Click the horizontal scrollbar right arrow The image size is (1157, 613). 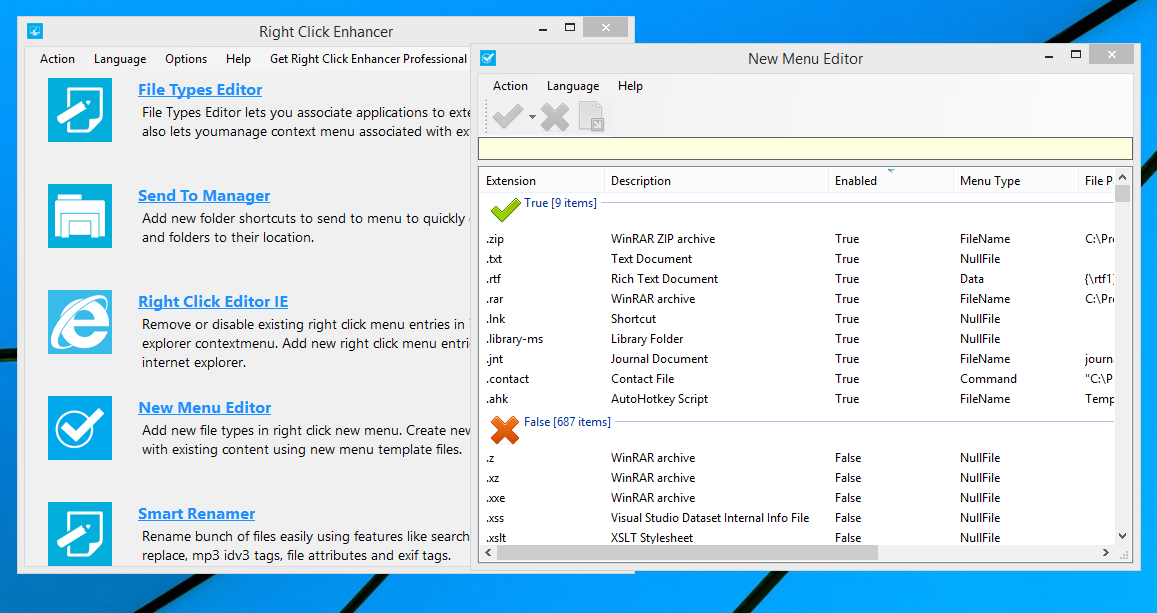point(1105,553)
